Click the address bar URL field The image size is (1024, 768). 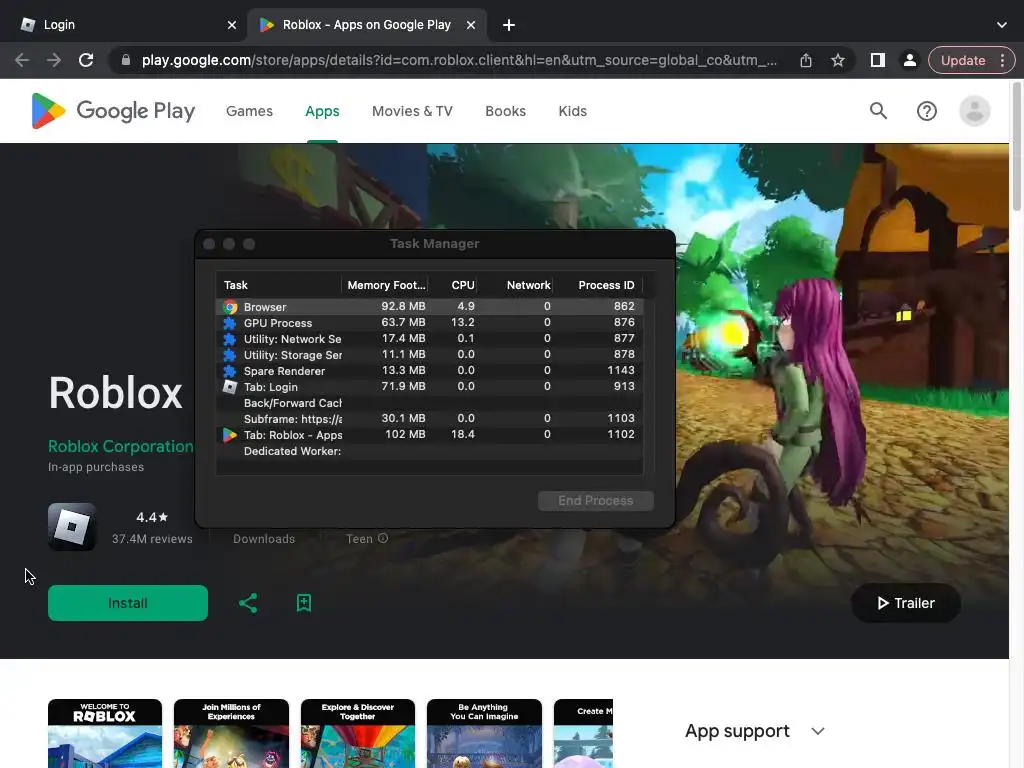click(459, 60)
